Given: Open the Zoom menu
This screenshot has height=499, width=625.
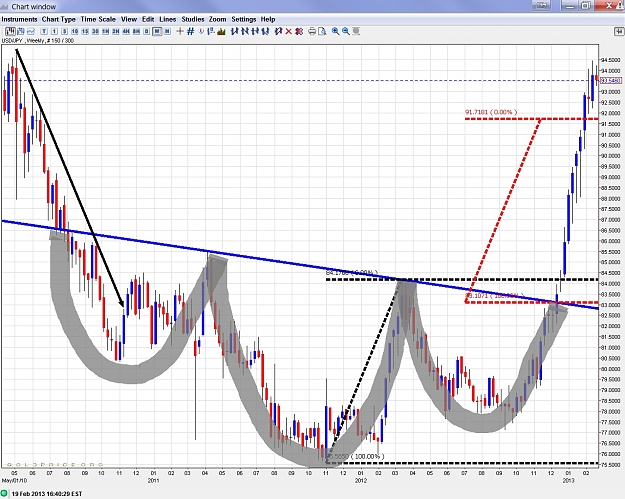Looking at the screenshot, I should (x=218, y=19).
